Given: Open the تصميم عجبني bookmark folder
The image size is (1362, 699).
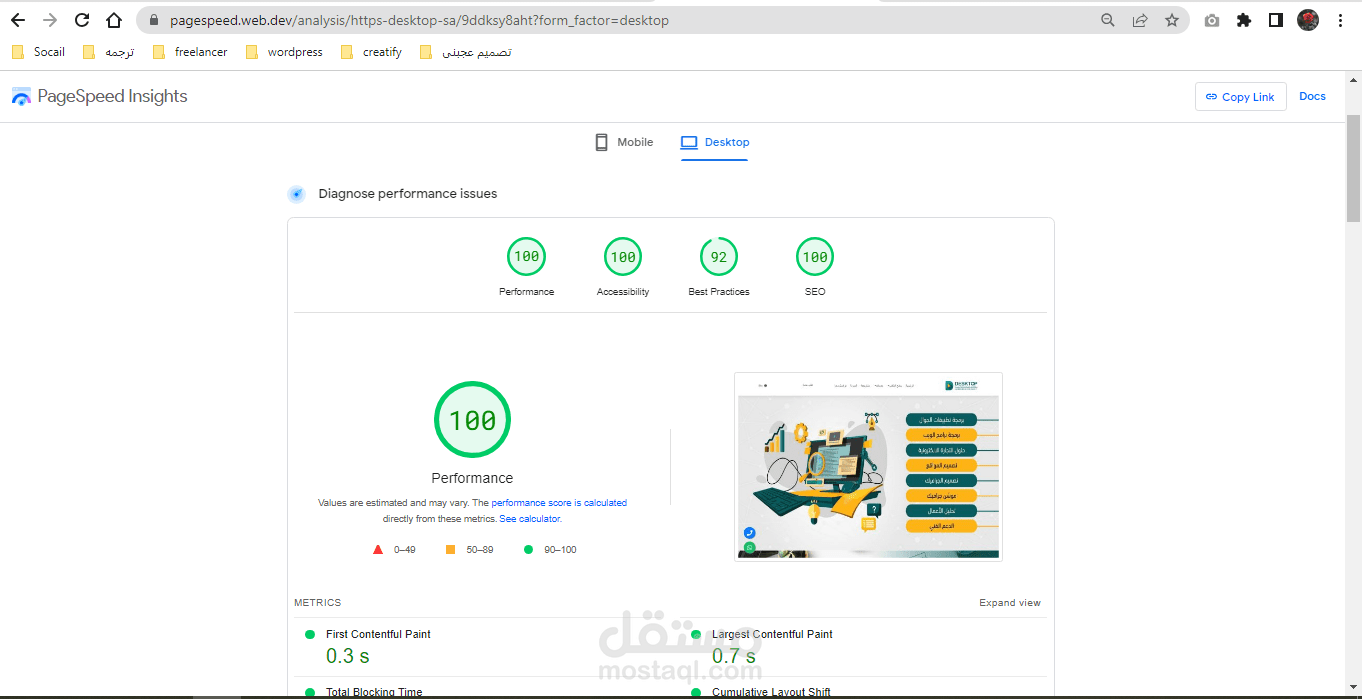Looking at the screenshot, I should [x=465, y=52].
